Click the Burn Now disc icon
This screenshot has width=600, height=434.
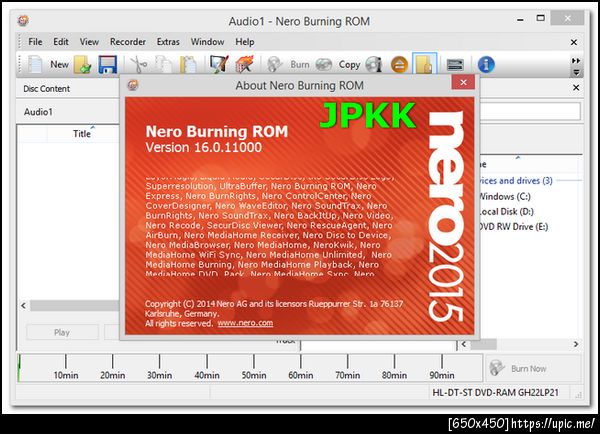click(x=497, y=368)
